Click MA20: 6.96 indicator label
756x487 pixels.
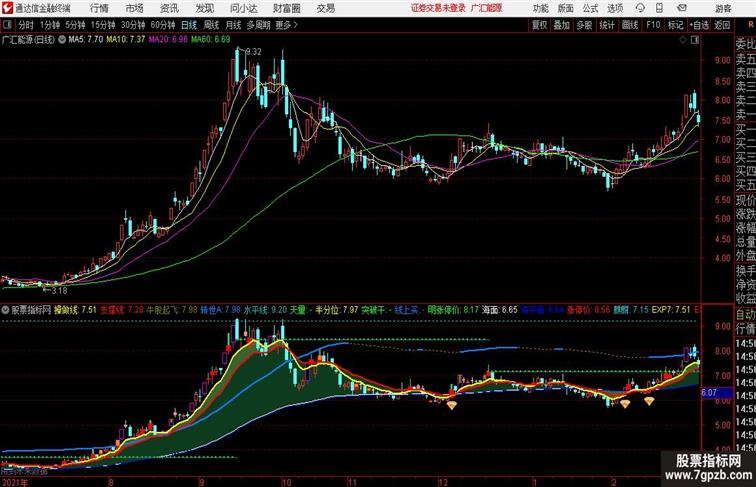click(168, 40)
